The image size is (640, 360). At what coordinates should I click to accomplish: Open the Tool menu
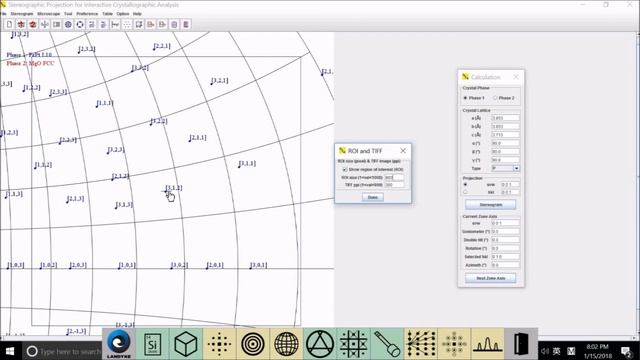(x=68, y=13)
